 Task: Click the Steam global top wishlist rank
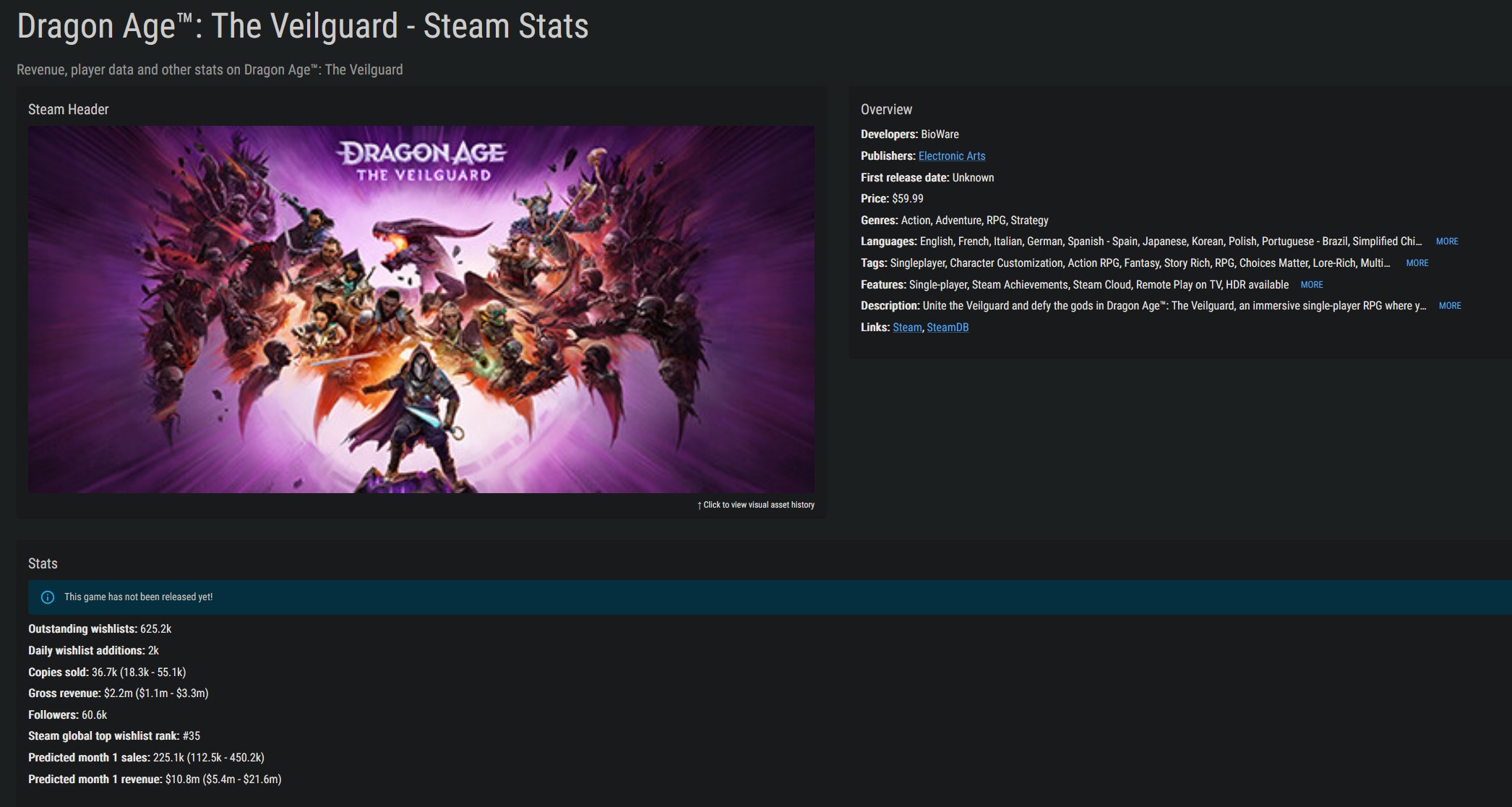[114, 735]
